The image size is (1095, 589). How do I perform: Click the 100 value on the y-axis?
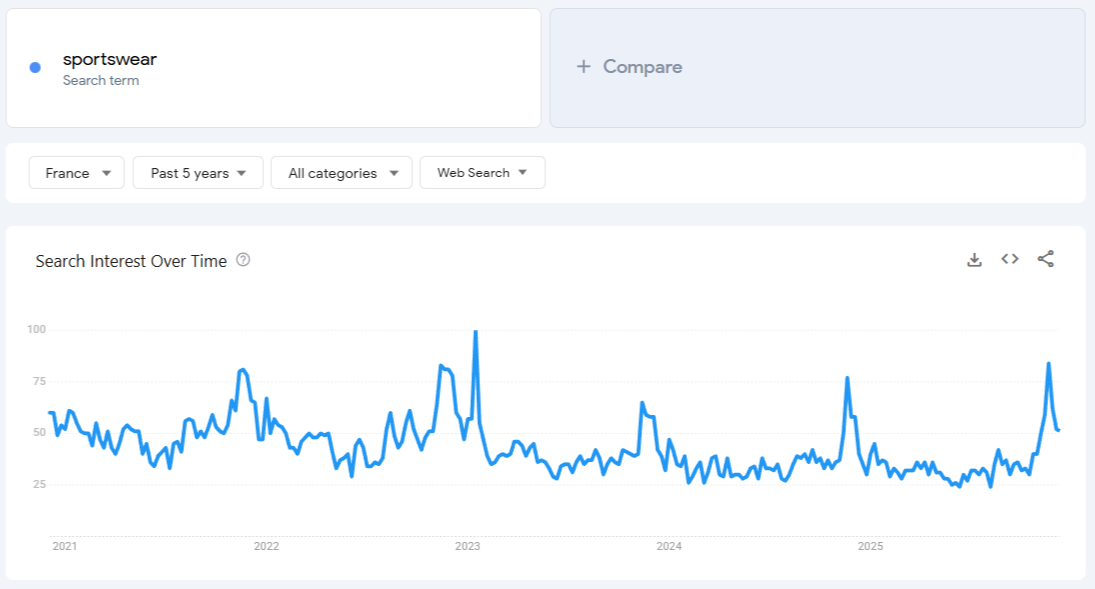[x=39, y=330]
